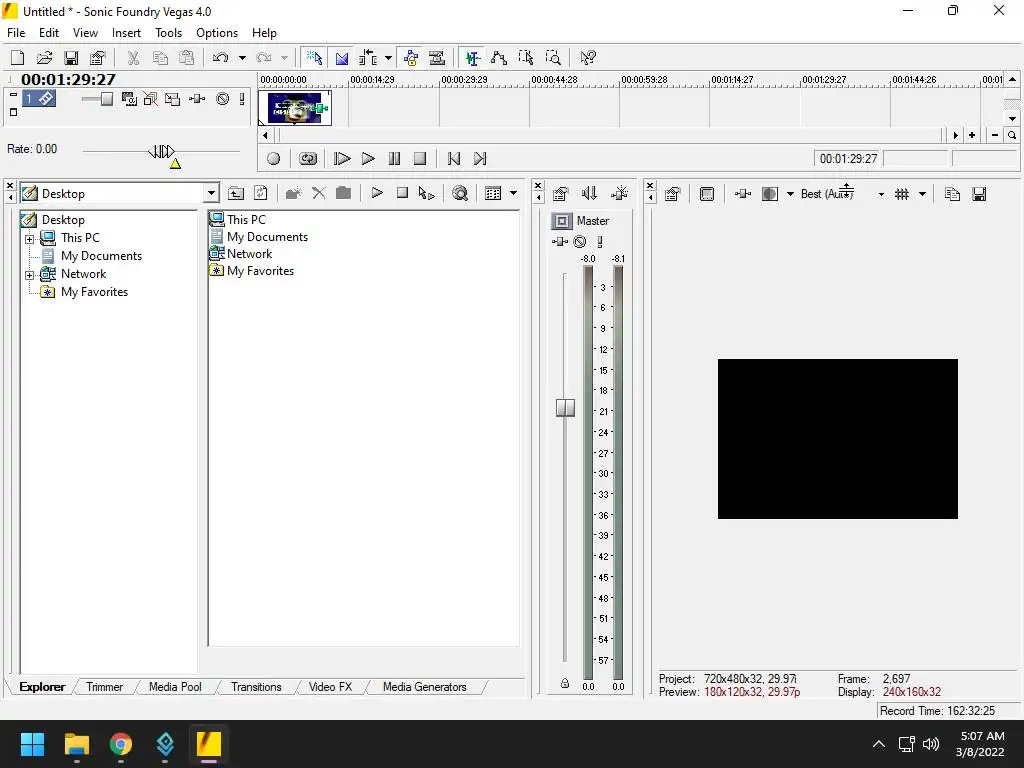1024x768 pixels.
Task: Select the Selection Edit tool
Action: pos(526,58)
